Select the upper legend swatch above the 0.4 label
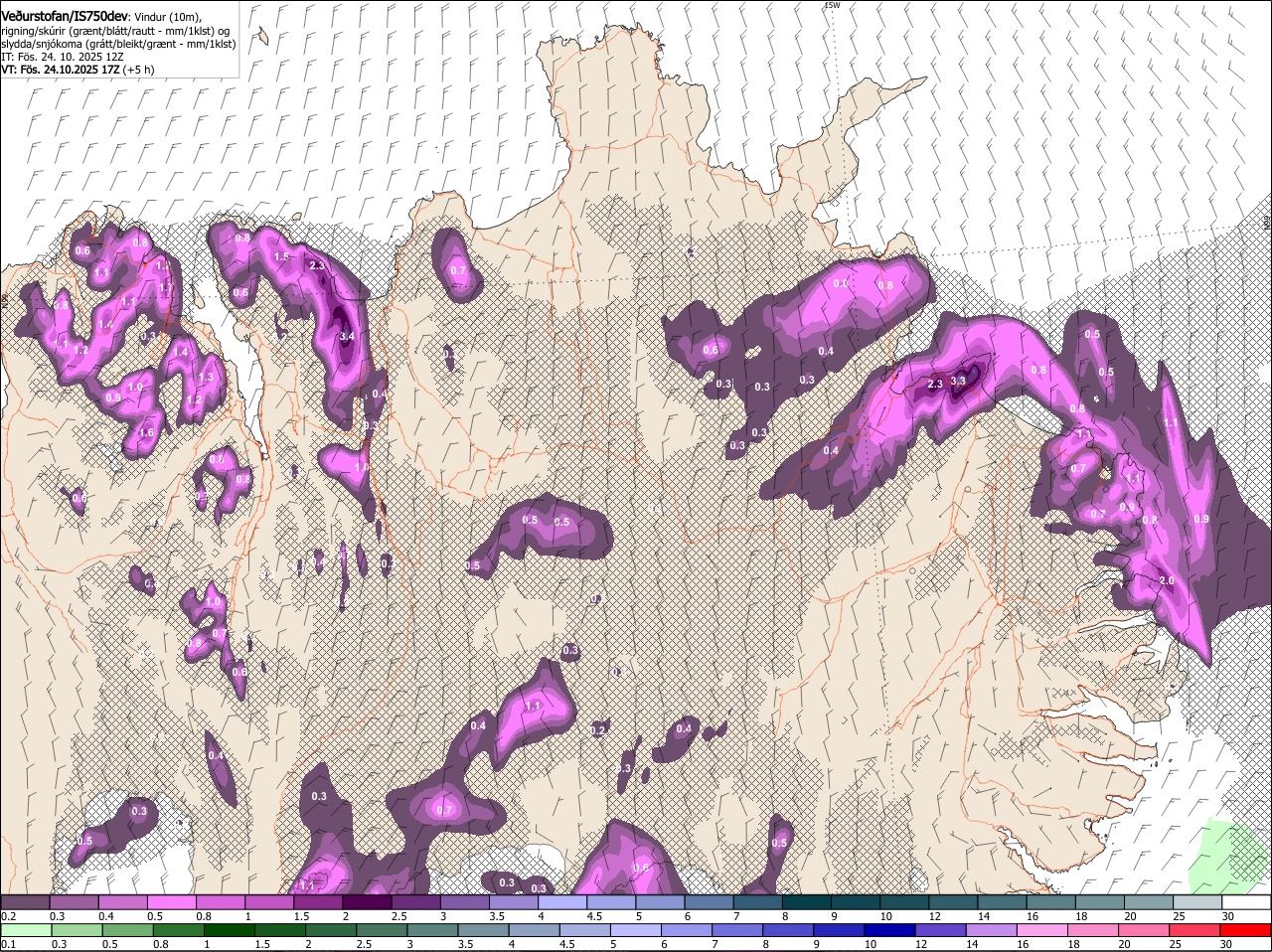Viewport: 1272px width, 952px height. (122, 901)
